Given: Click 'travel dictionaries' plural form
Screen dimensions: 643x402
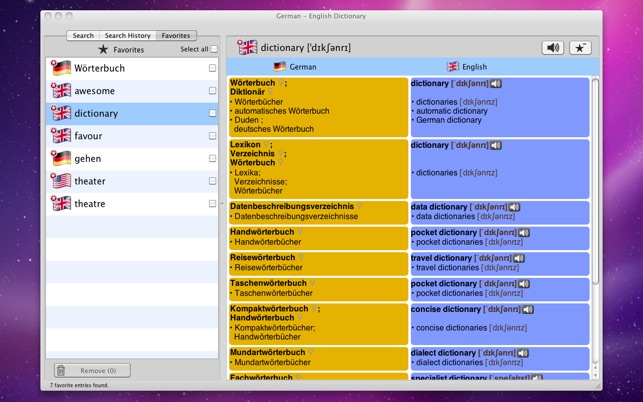Looking at the screenshot, I should pyautogui.click(x=447, y=268).
